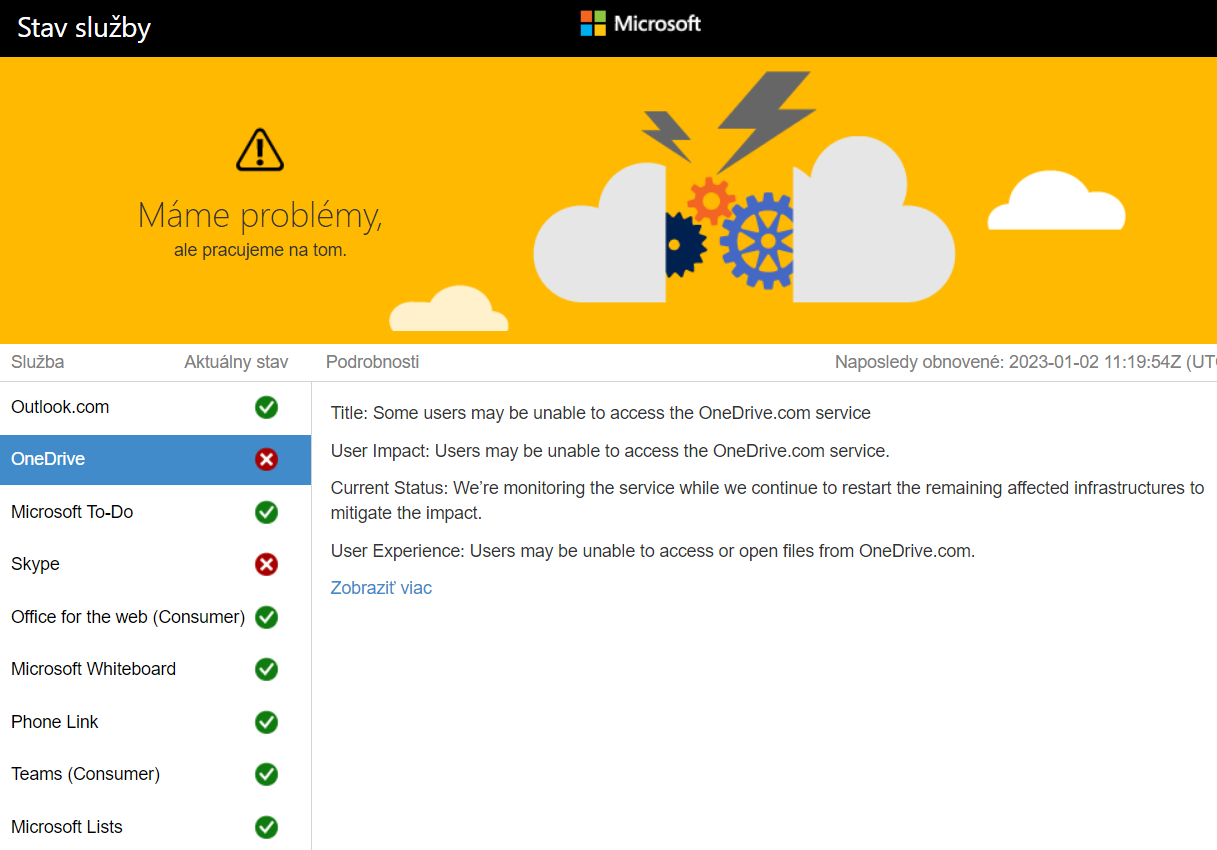Click green status icon for Phone Link
This screenshot has height=850, width=1217.
tap(266, 722)
